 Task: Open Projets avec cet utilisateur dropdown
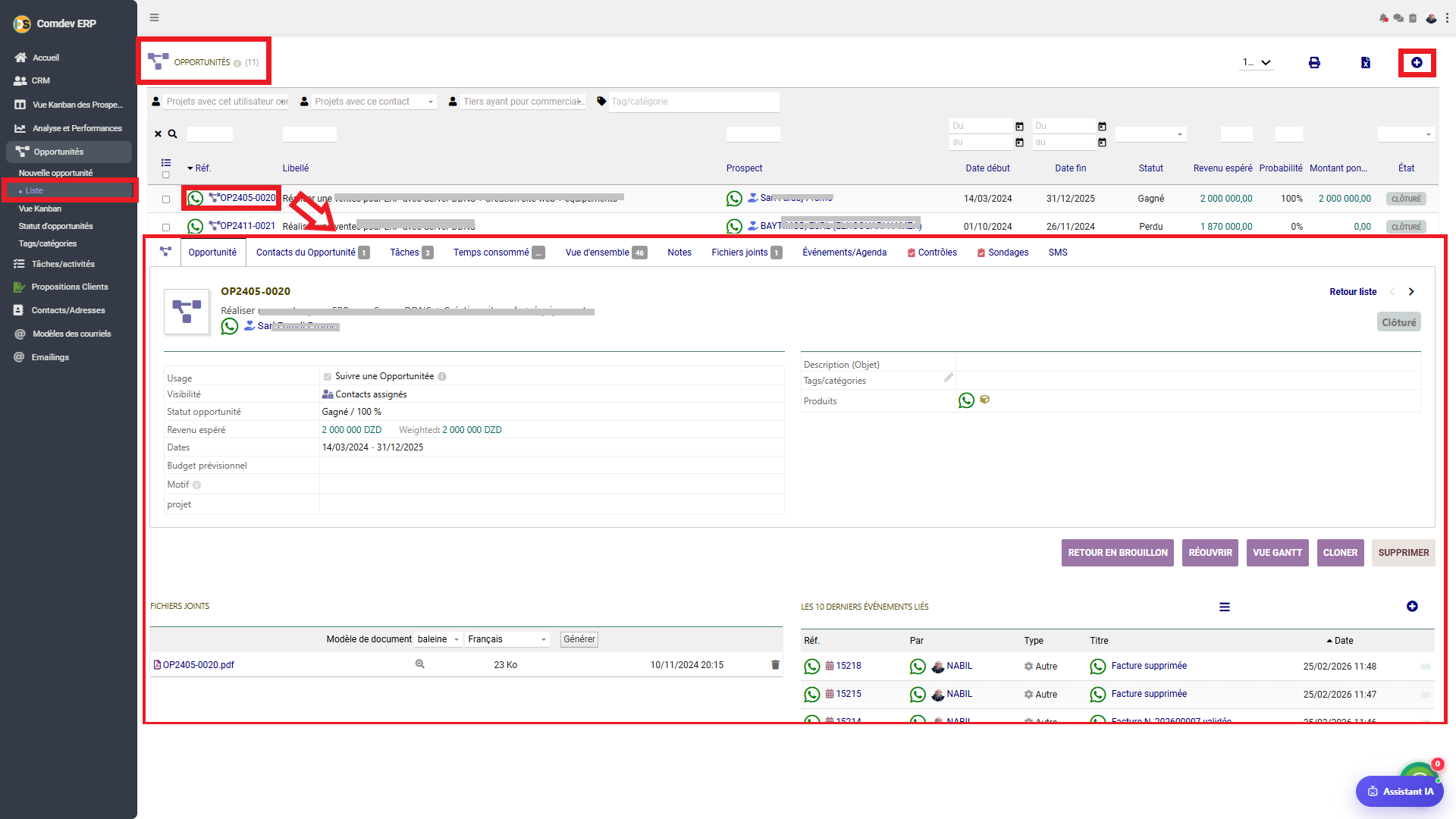226,102
